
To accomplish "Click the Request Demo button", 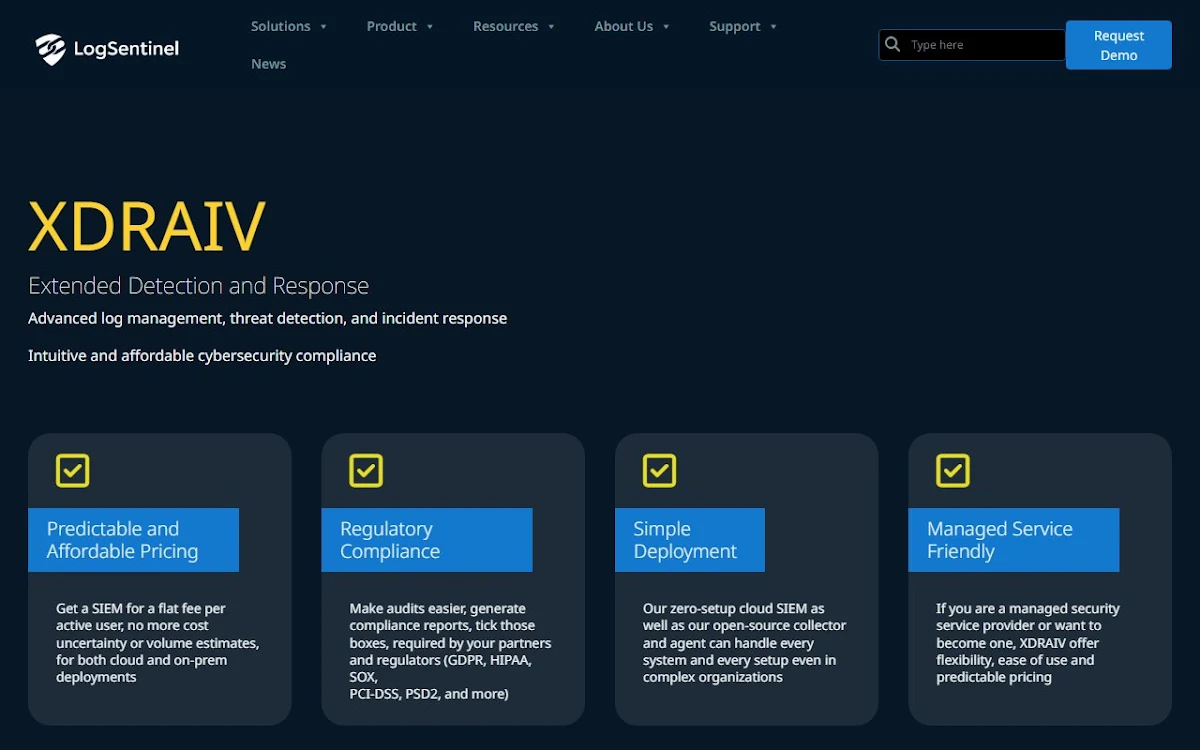I will point(1119,45).
